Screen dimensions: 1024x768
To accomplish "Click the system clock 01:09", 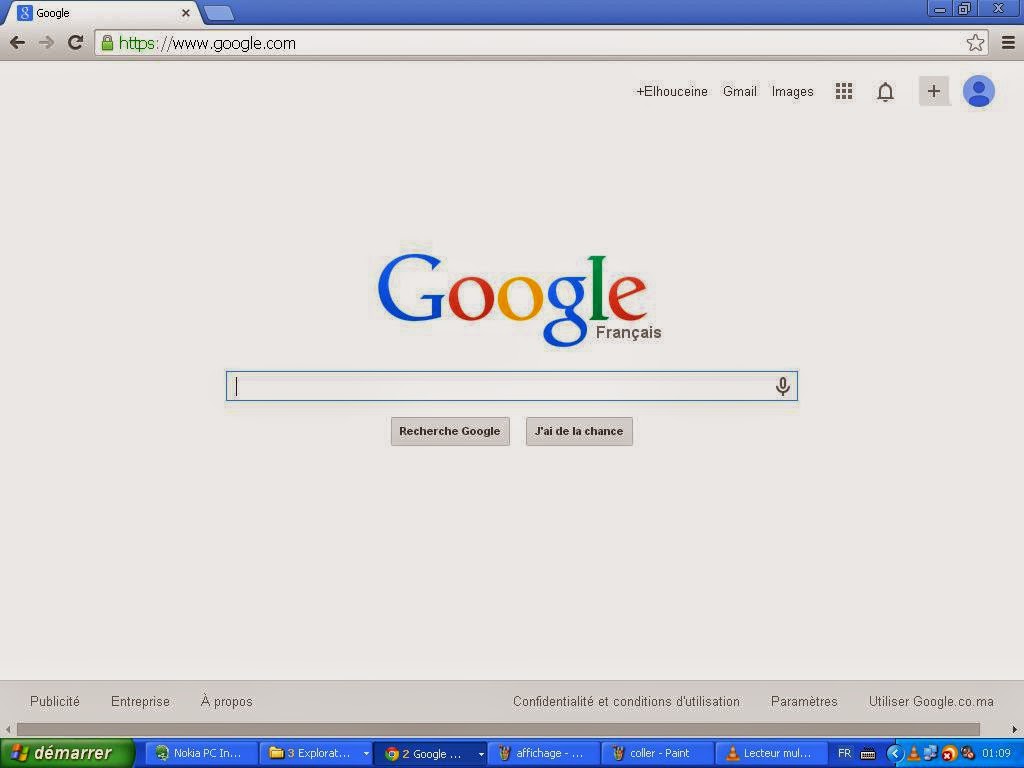I will point(996,753).
